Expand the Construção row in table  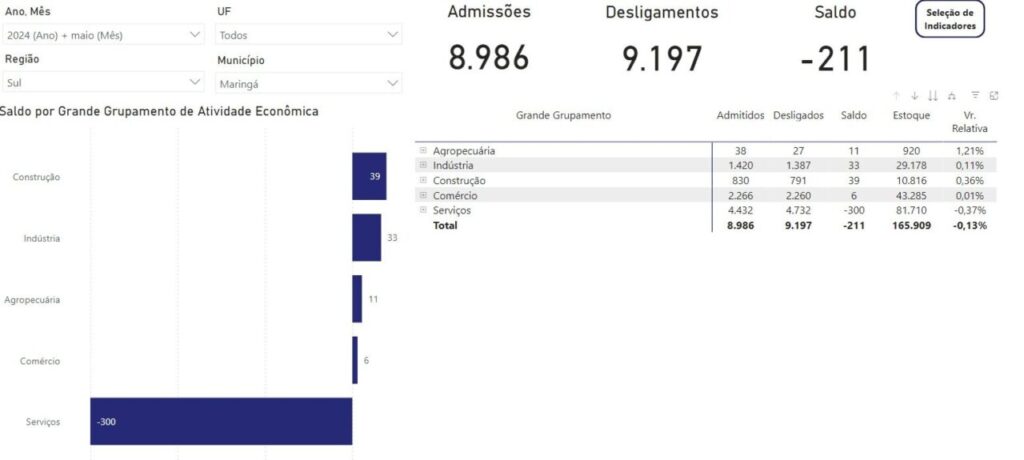click(x=423, y=180)
